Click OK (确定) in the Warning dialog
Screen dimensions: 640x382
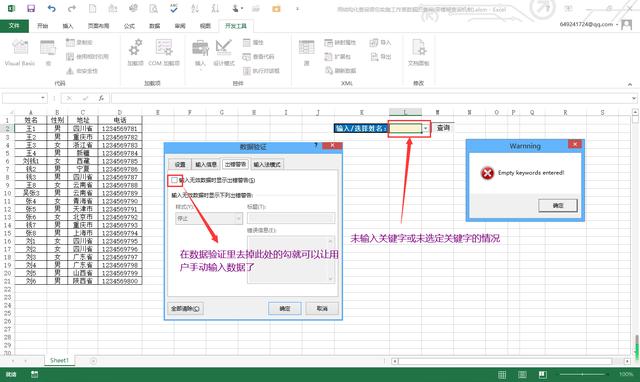tap(558, 205)
